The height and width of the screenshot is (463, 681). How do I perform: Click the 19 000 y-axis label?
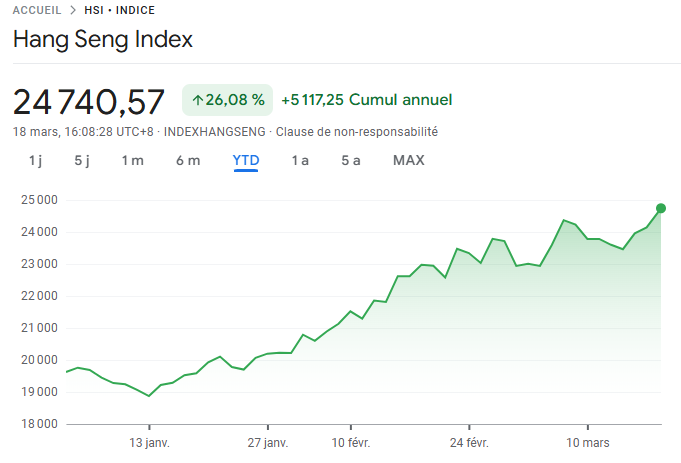pyautogui.click(x=40, y=392)
